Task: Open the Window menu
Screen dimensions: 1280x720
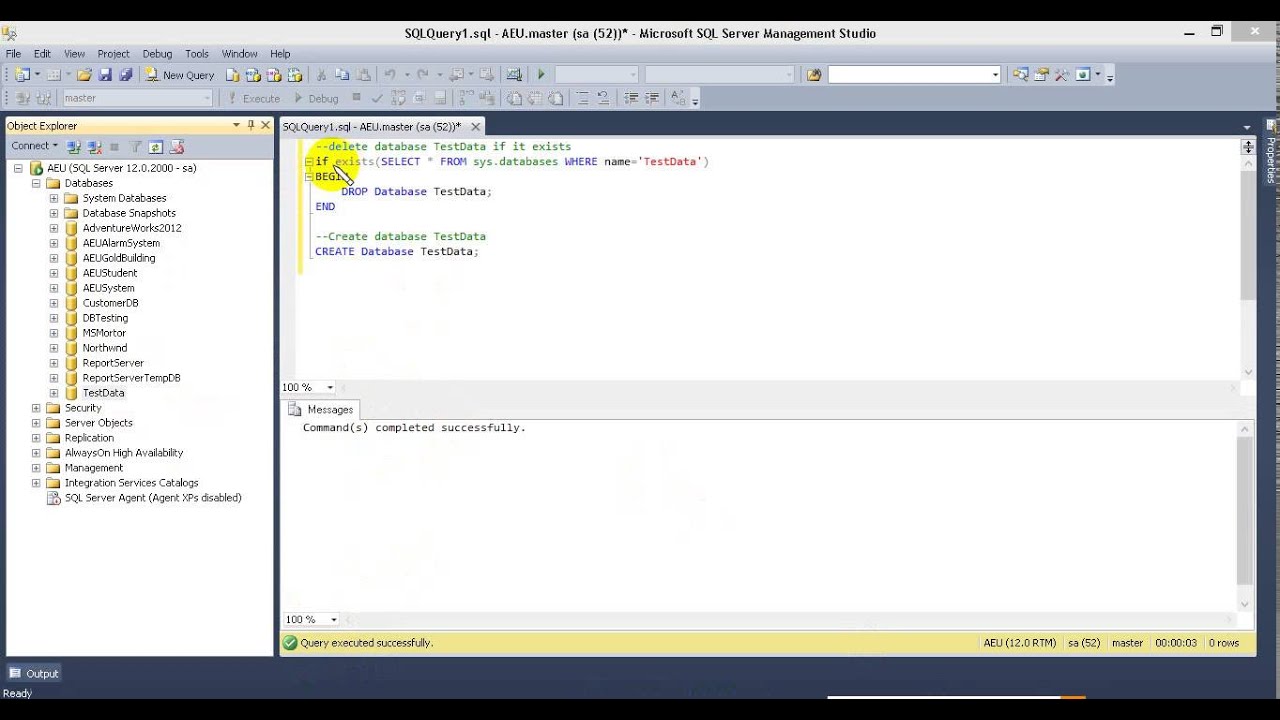Action: click(x=239, y=54)
